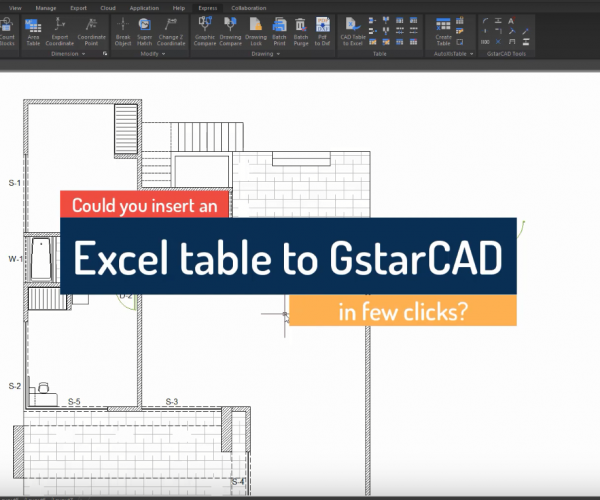Screen dimensions: 600x500
Task: Expand the Modify panel dropdown
Action: [x=163, y=54]
